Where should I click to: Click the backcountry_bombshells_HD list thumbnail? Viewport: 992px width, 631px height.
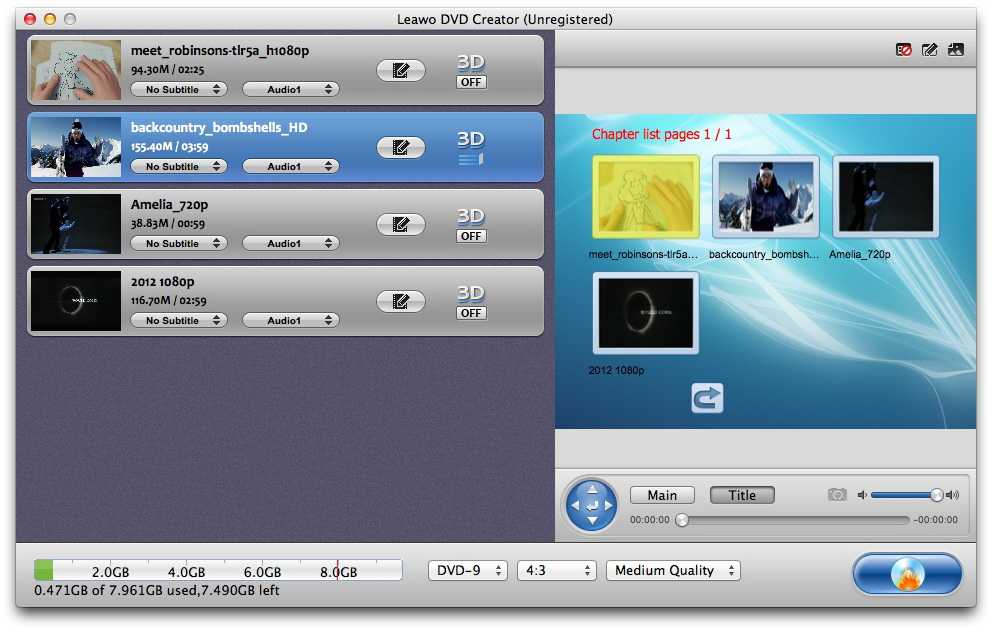[76, 147]
